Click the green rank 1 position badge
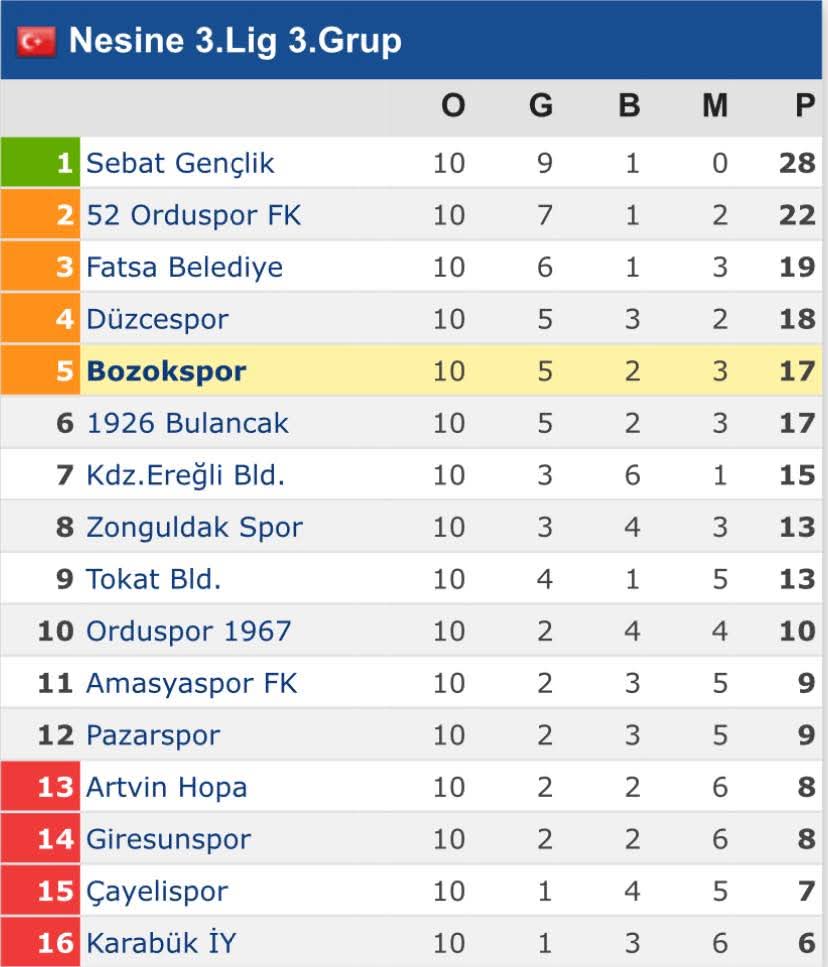Image resolution: width=828 pixels, height=967 pixels. pos(40,163)
